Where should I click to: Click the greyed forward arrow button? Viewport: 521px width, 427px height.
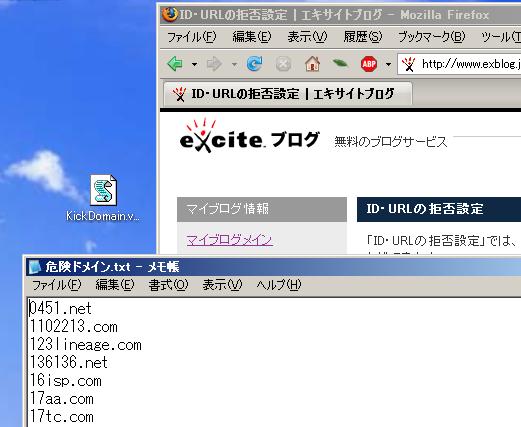click(x=214, y=64)
